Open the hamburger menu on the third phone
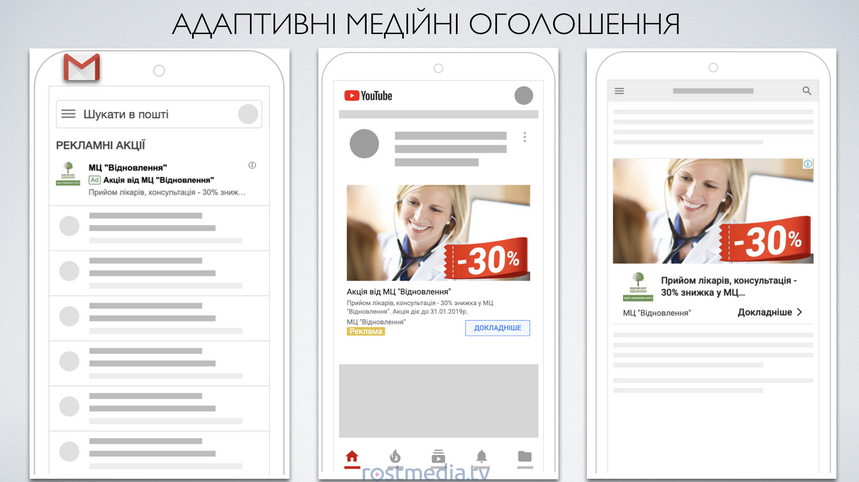Screen dimensions: 859x482 click(619, 91)
